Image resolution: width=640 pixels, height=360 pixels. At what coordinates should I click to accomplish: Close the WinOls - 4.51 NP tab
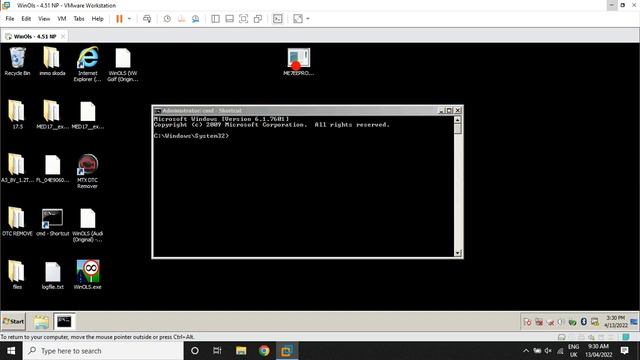pyautogui.click(x=63, y=36)
